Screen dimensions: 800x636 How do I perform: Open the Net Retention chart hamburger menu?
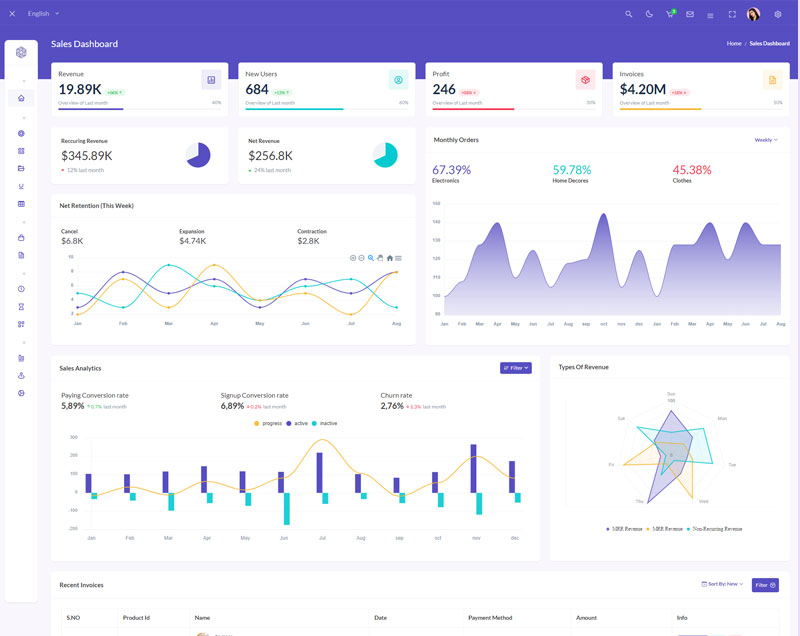point(399,258)
